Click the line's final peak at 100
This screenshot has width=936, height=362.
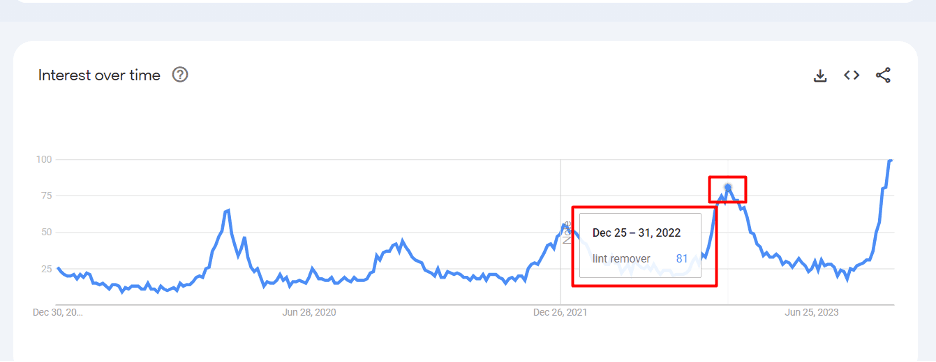click(890, 160)
